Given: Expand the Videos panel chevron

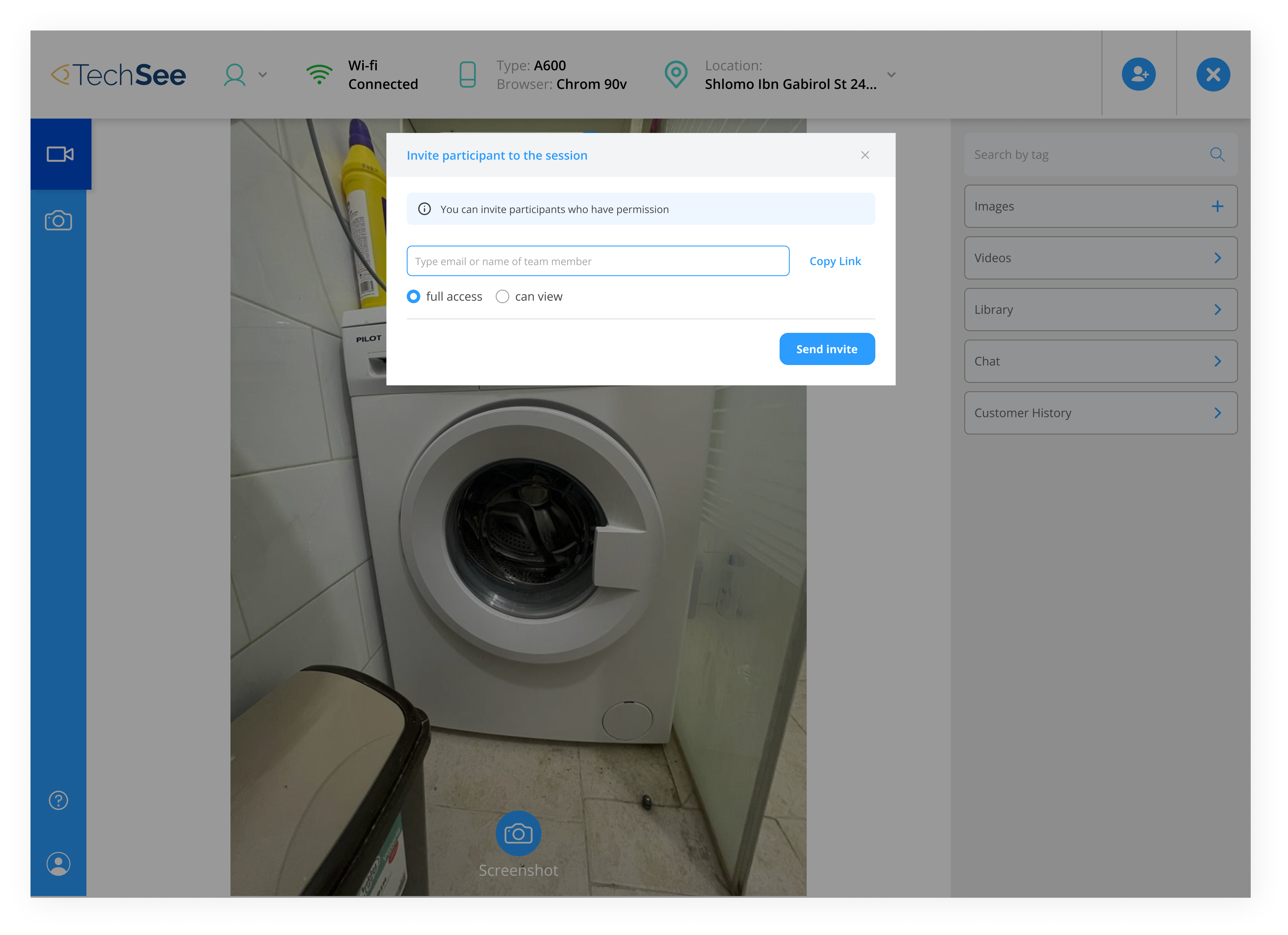Looking at the screenshot, I should 1218,258.
